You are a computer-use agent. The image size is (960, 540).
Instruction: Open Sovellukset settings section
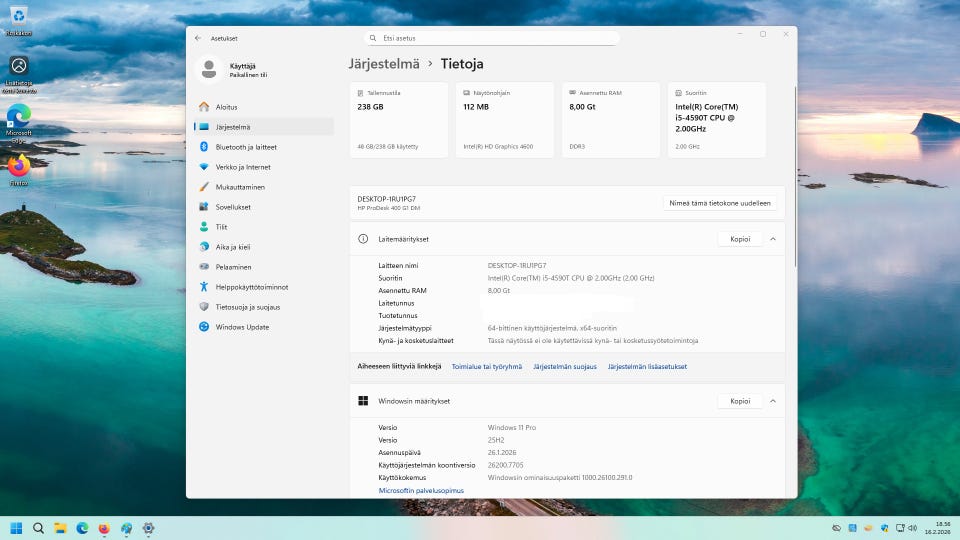233,207
